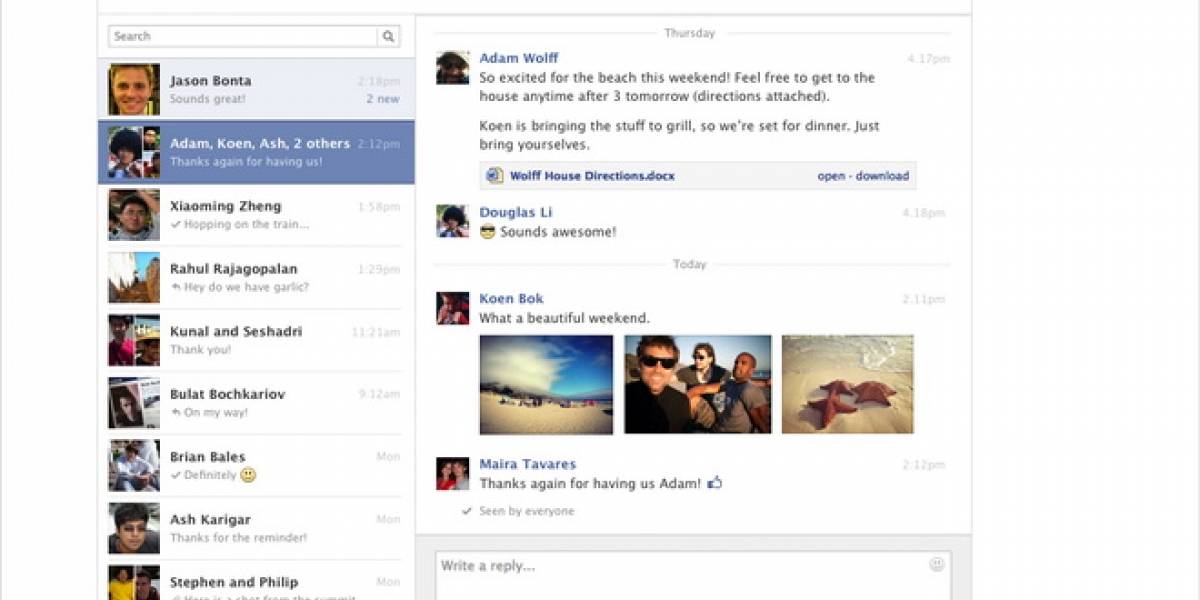This screenshot has height=600, width=1200.
Task: Click the checkmark icon in Xiaoming's row
Action: [x=176, y=225]
